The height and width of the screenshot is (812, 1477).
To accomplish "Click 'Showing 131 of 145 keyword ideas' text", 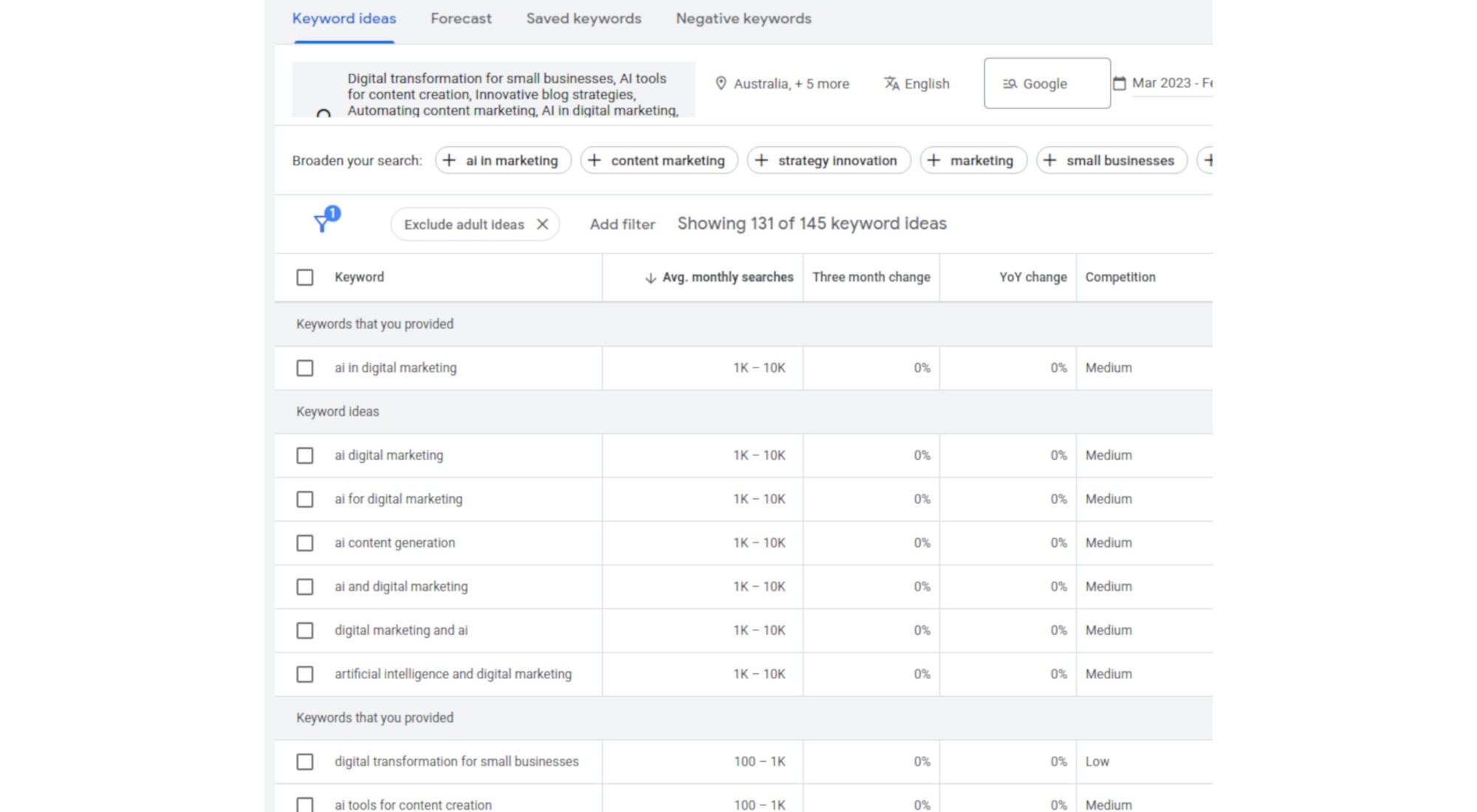I will coord(812,224).
